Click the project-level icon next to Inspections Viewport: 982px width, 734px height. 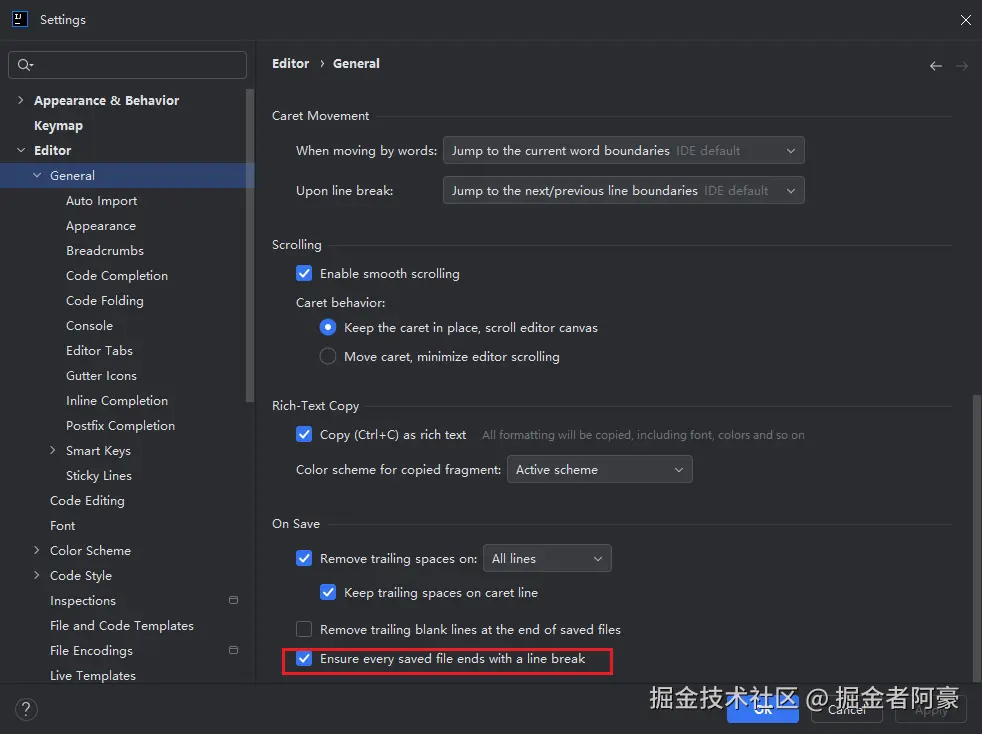point(234,600)
